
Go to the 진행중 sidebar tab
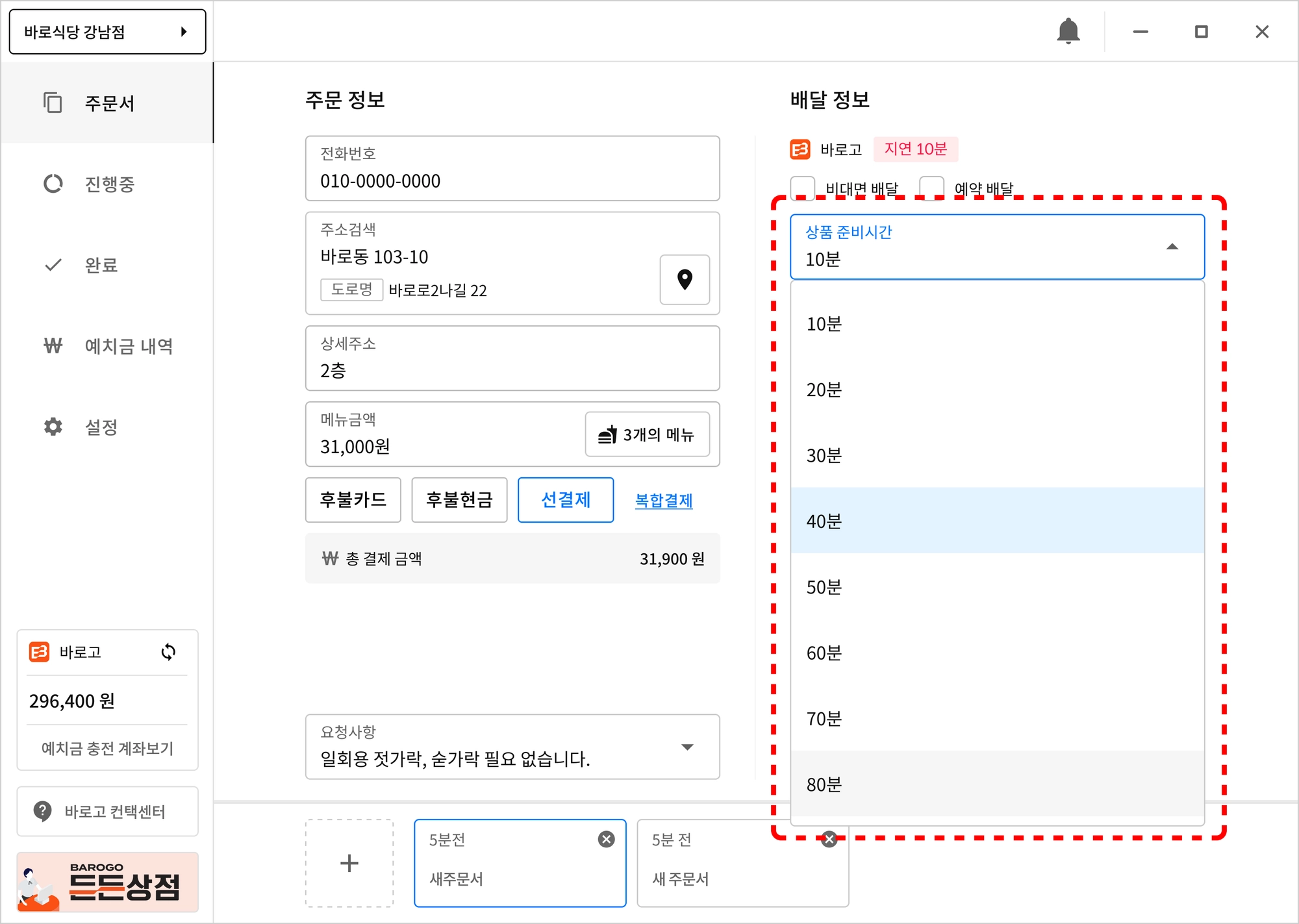pyautogui.click(x=108, y=184)
